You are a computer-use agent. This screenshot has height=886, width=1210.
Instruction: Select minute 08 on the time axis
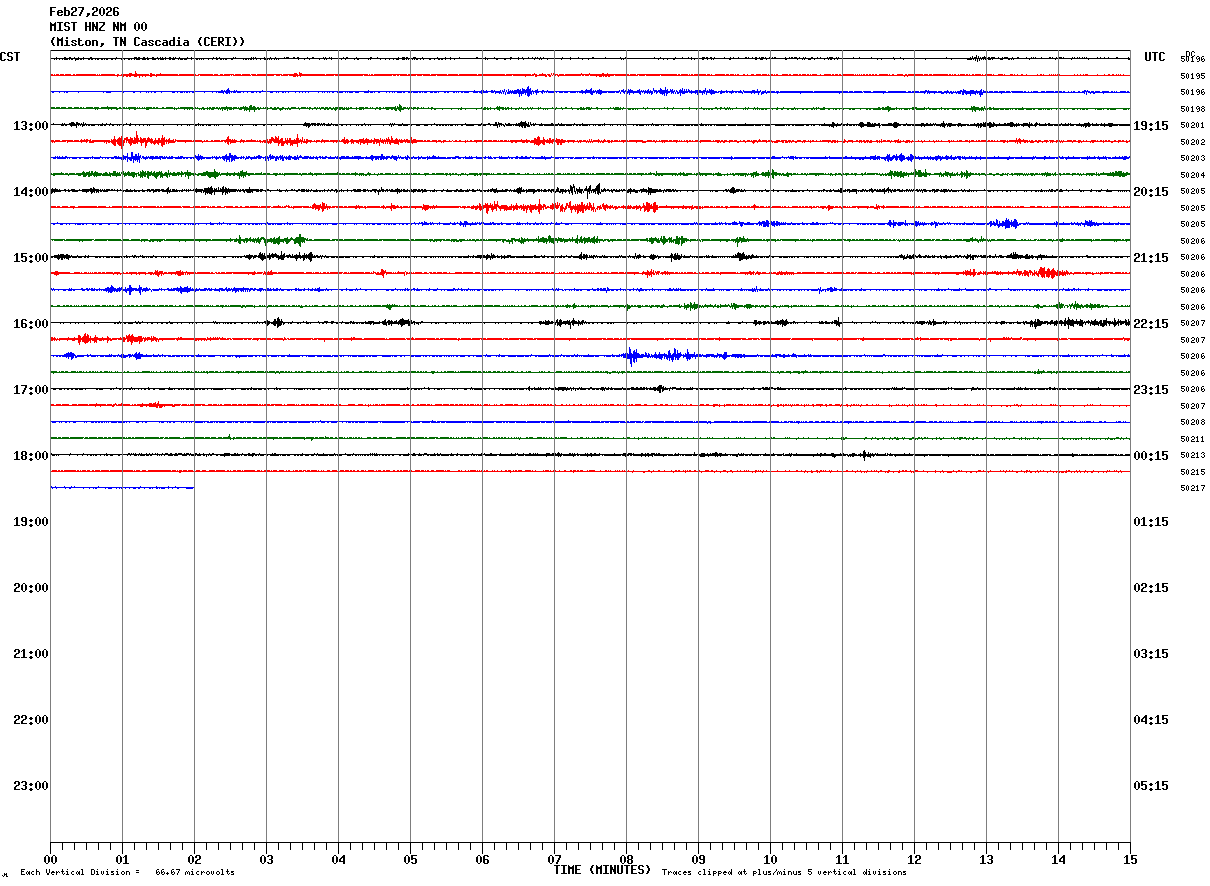click(x=626, y=859)
